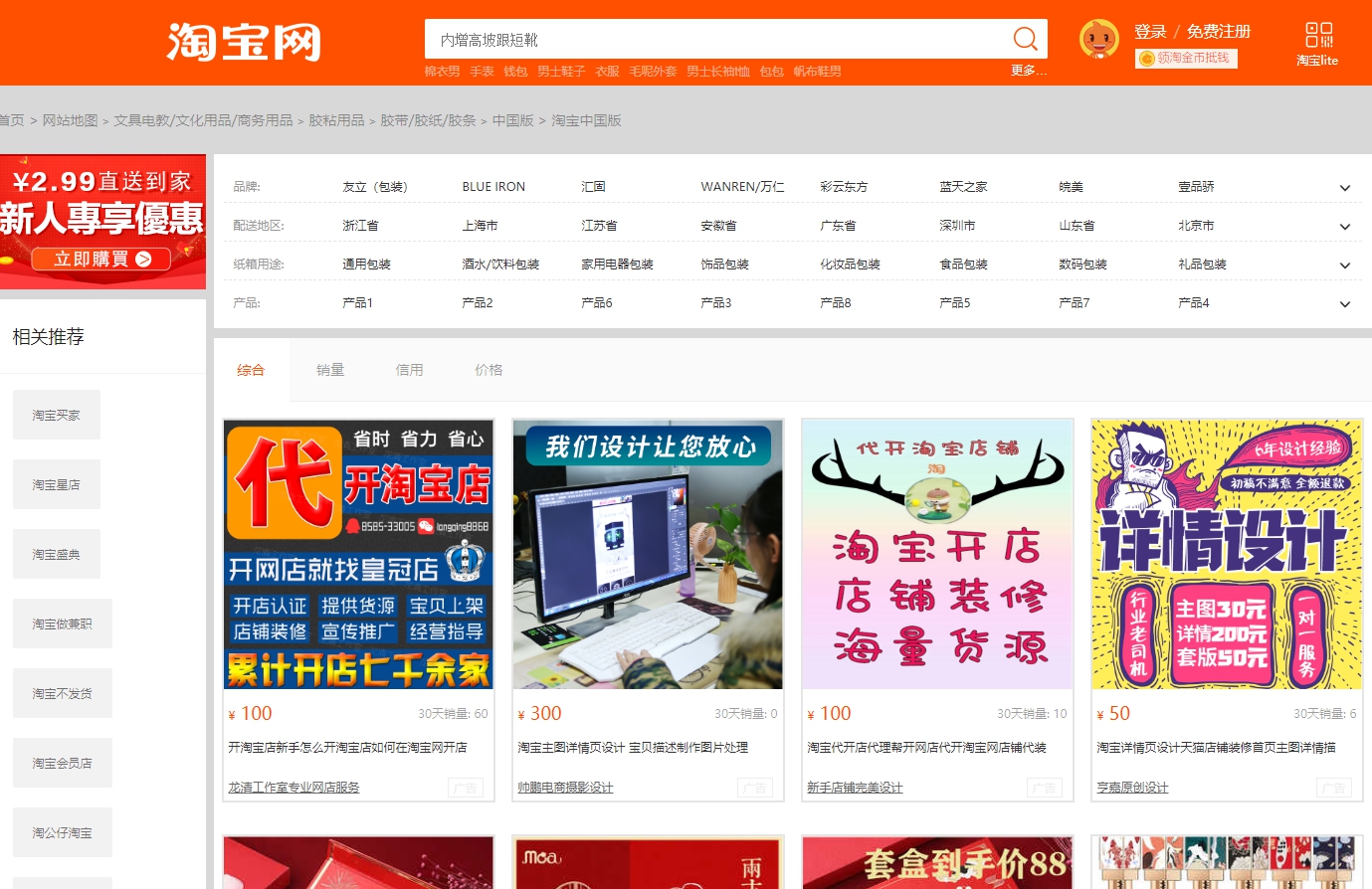Expand the 产品 filter row
Screen dimensions: 1372x889
coord(1344,304)
